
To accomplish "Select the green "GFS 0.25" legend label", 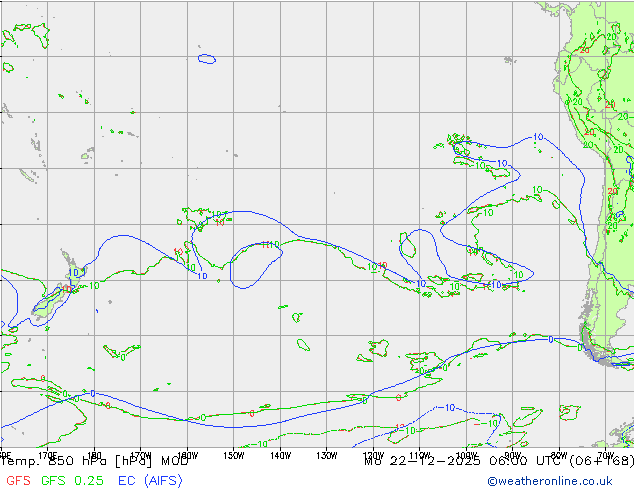I will pos(72,481).
